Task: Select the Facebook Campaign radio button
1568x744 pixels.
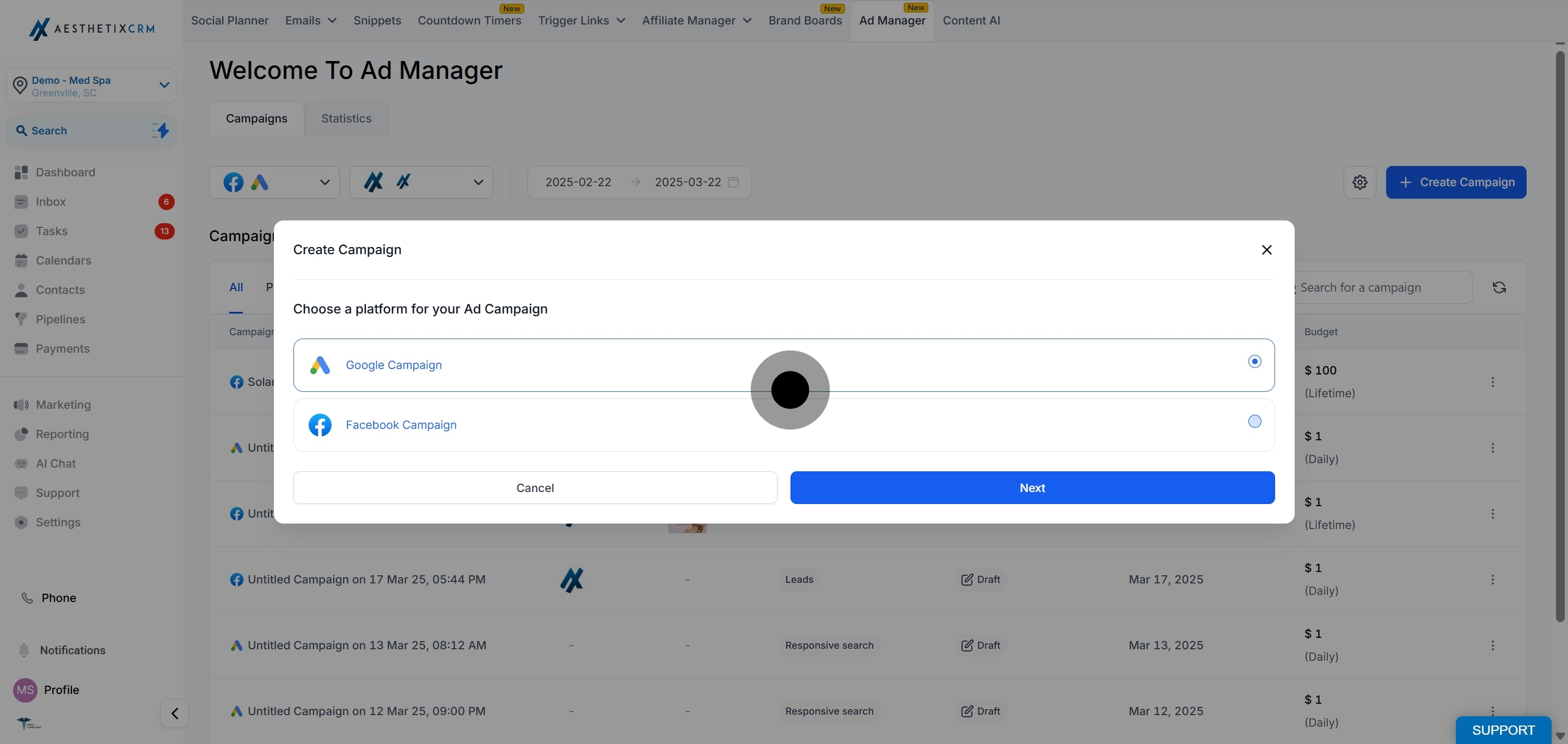Action: click(x=1254, y=422)
